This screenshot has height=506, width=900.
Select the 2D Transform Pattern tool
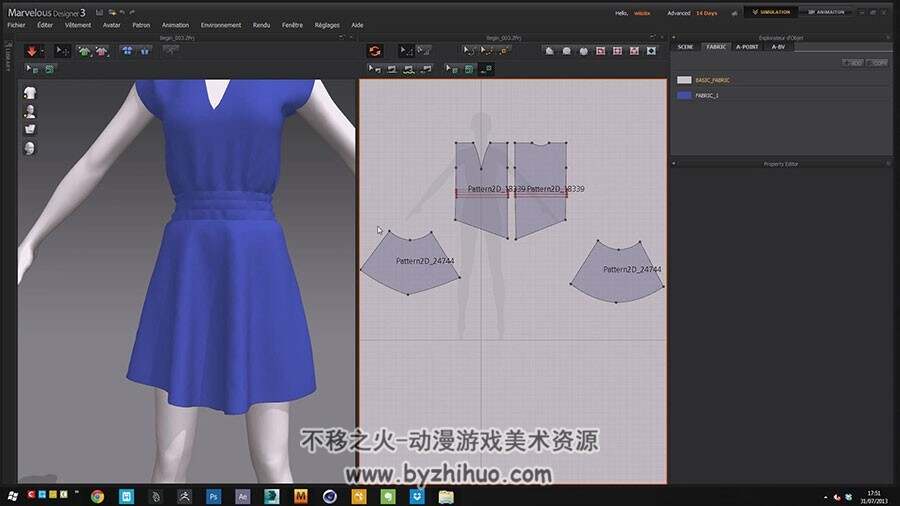(x=424, y=51)
